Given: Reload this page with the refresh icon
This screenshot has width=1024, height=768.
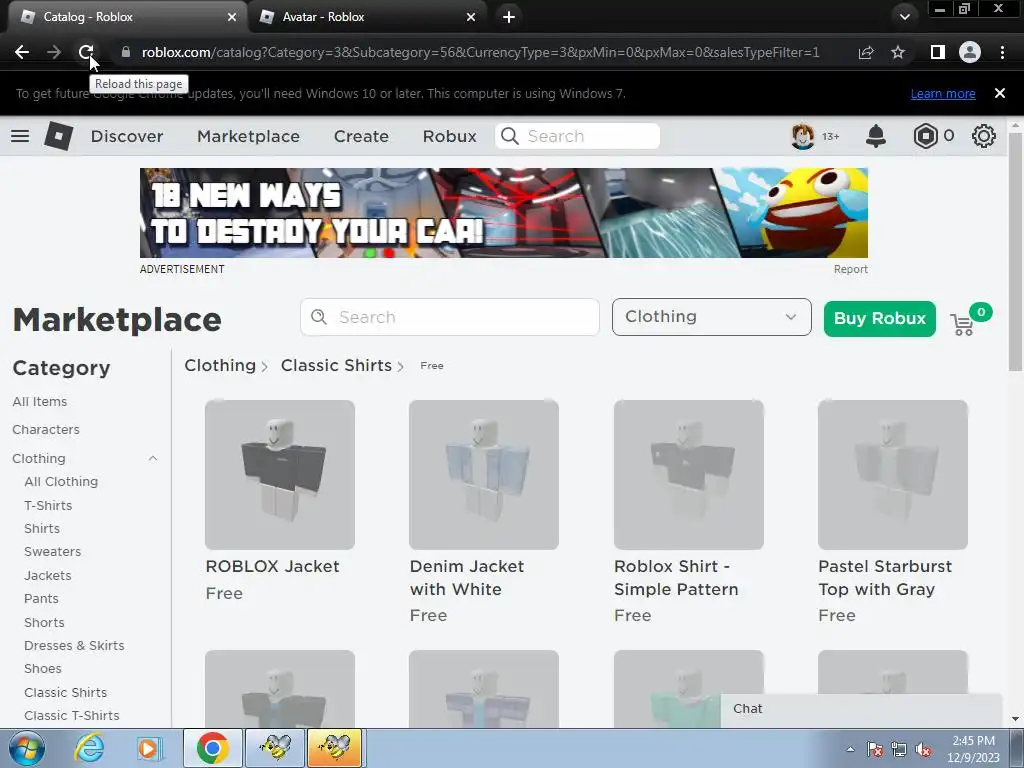Looking at the screenshot, I should 86,52.
